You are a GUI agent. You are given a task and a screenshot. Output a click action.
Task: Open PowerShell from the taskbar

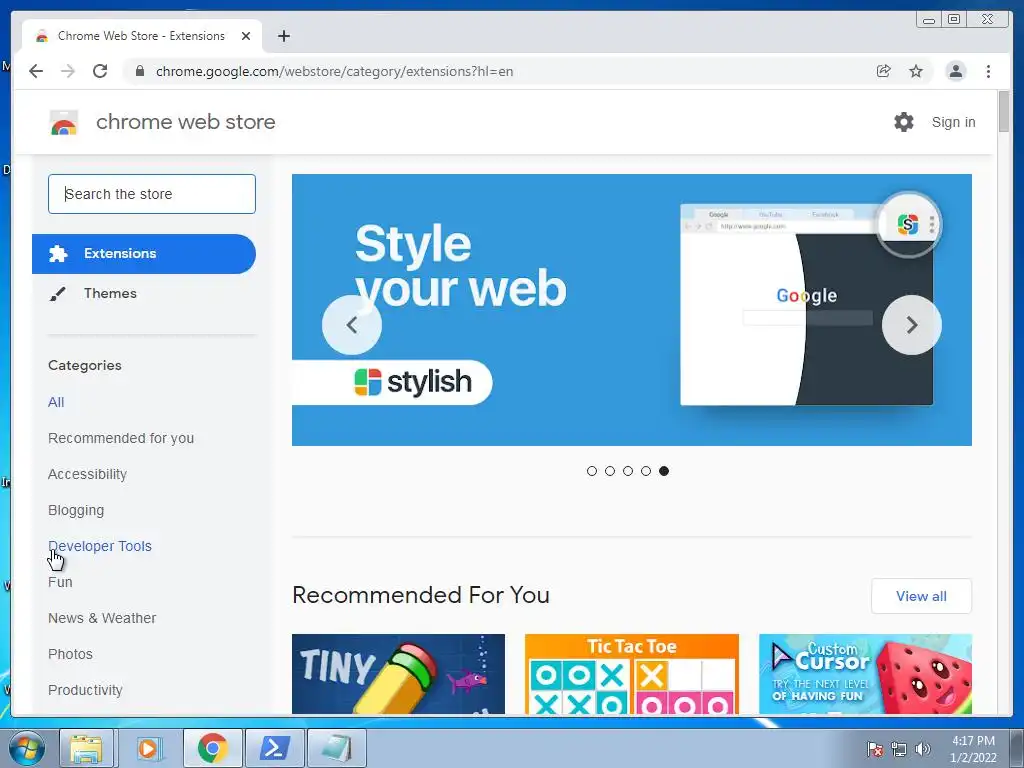point(274,748)
